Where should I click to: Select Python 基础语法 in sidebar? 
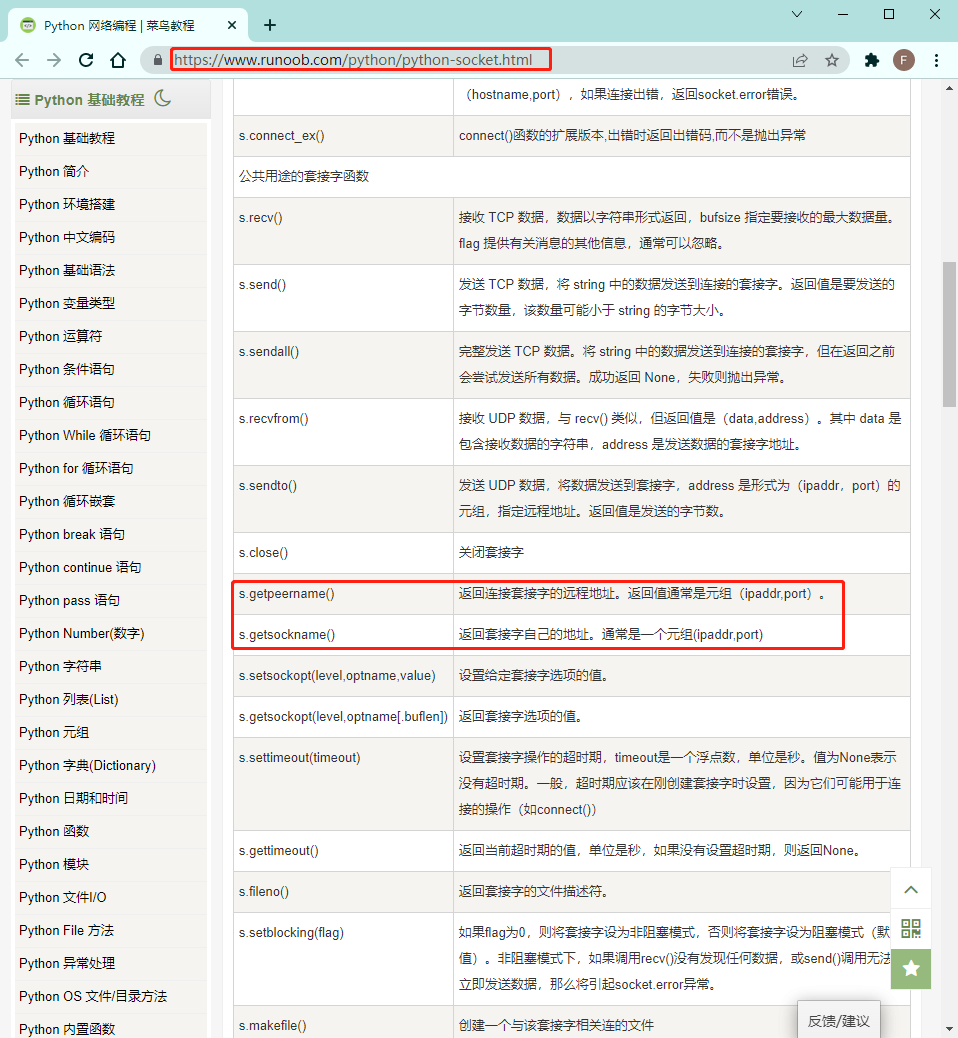point(67,270)
